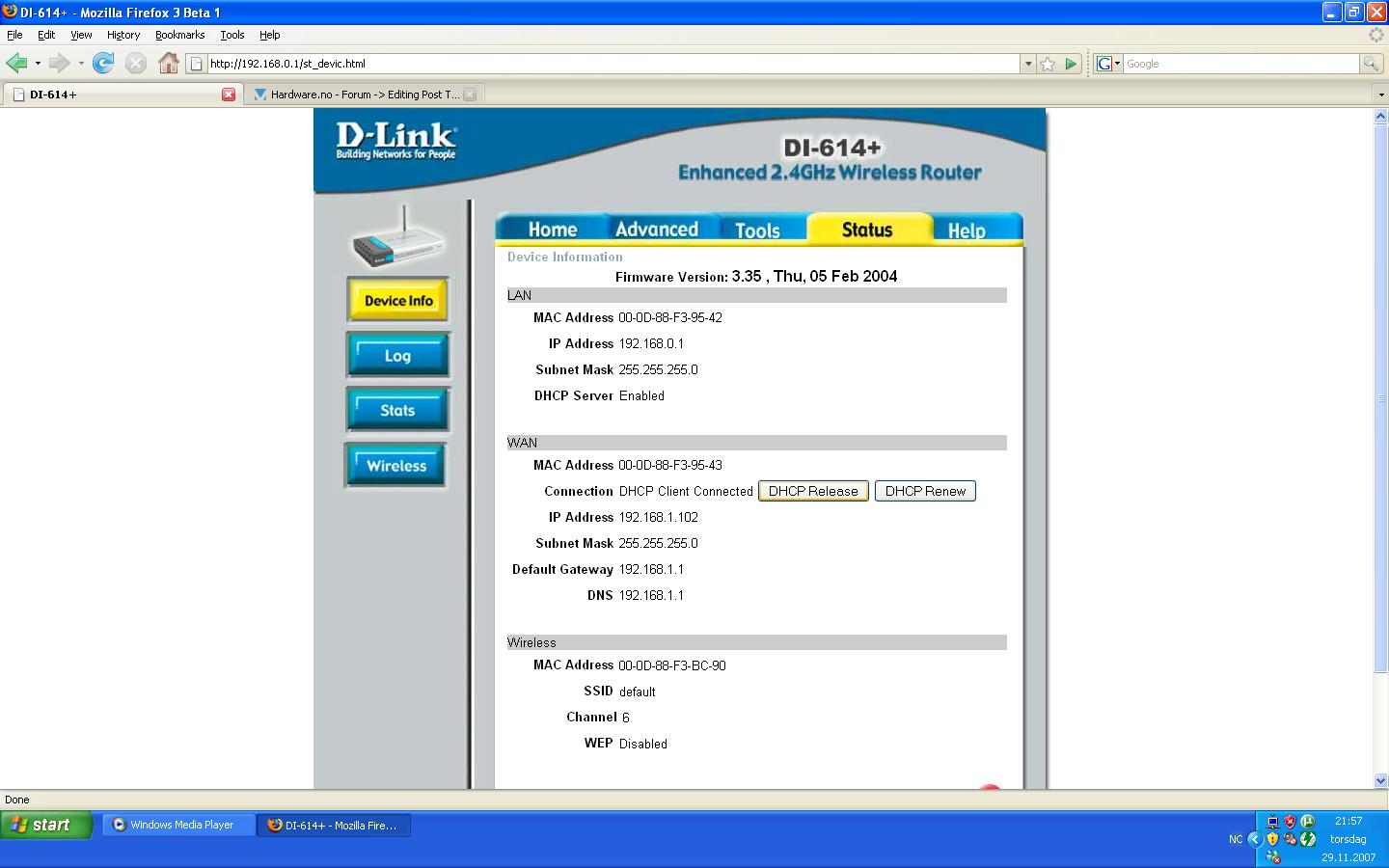Click the Google search box
Image resolution: width=1389 pixels, height=868 pixels.
pos(1240,64)
